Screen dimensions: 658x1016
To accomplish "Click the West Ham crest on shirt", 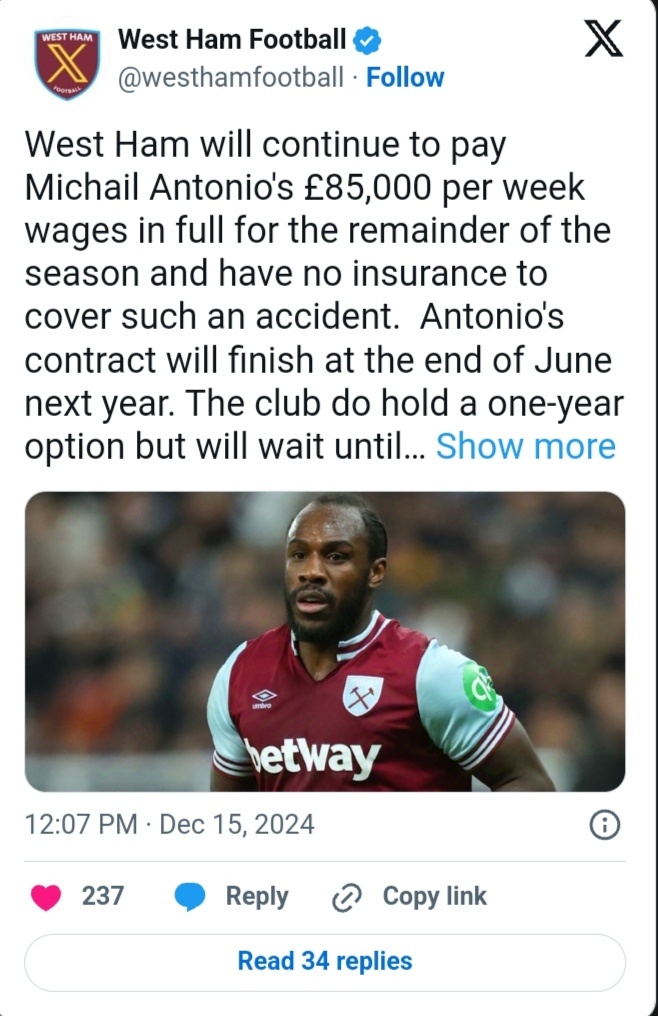I will 362,695.
